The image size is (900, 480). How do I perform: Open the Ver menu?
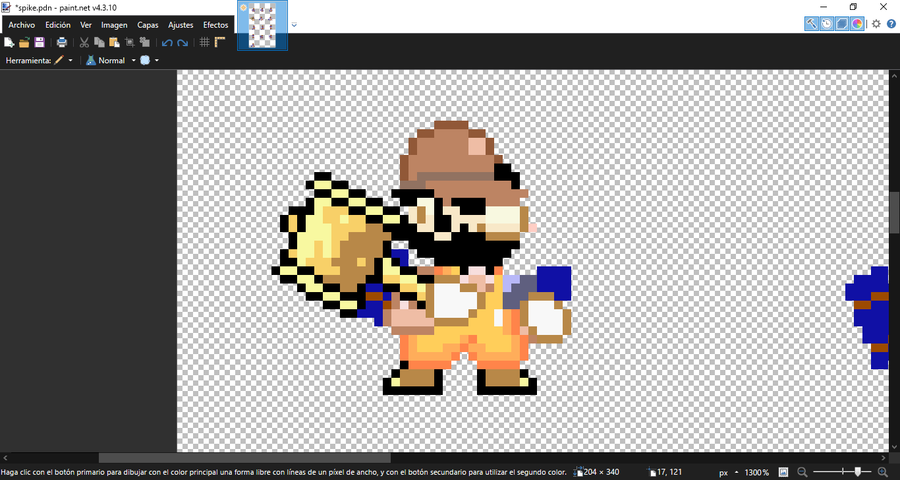(x=86, y=25)
